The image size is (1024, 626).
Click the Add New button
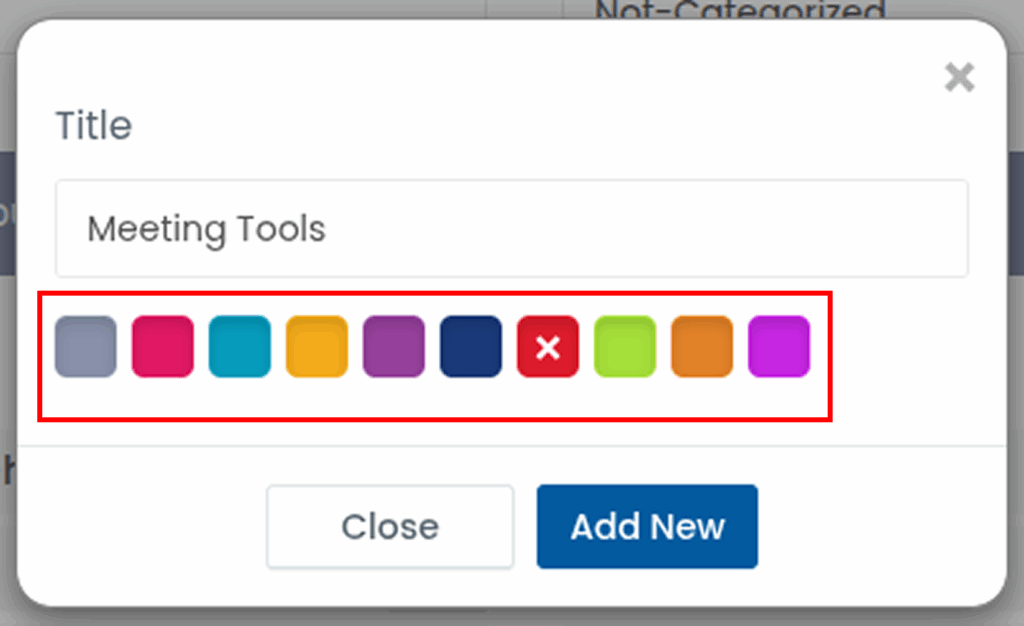pos(647,527)
